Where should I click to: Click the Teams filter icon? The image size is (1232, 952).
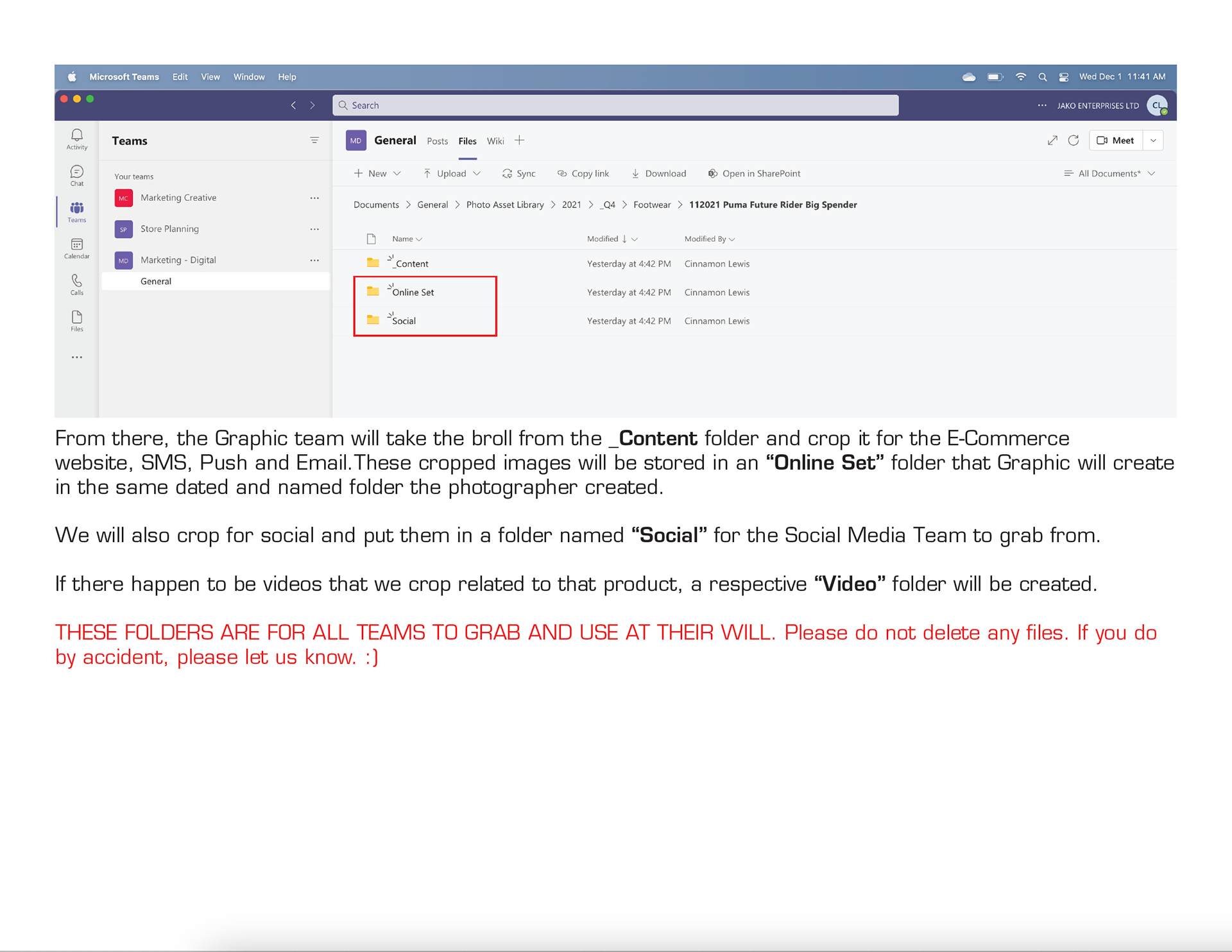[x=314, y=140]
